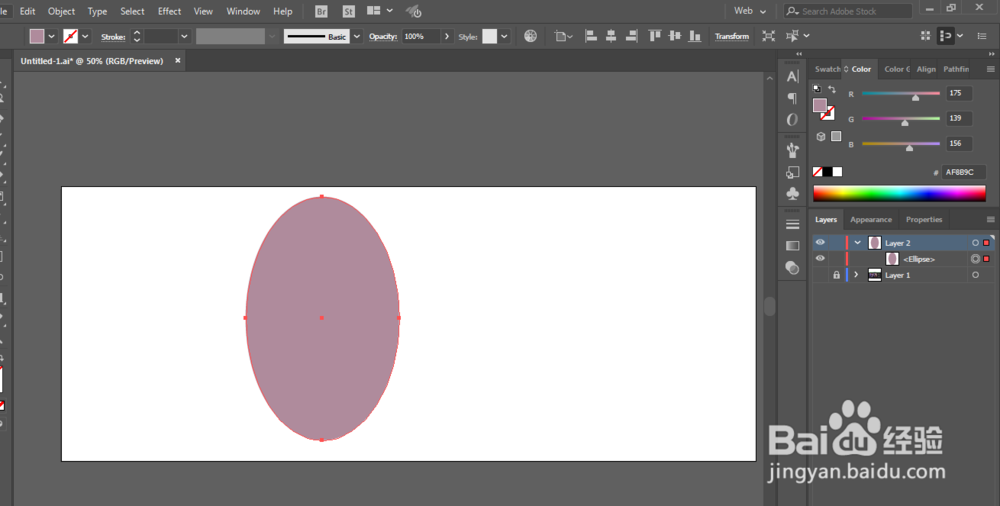1000x506 pixels.
Task: Open the Style dropdown arrow
Action: tap(504, 36)
